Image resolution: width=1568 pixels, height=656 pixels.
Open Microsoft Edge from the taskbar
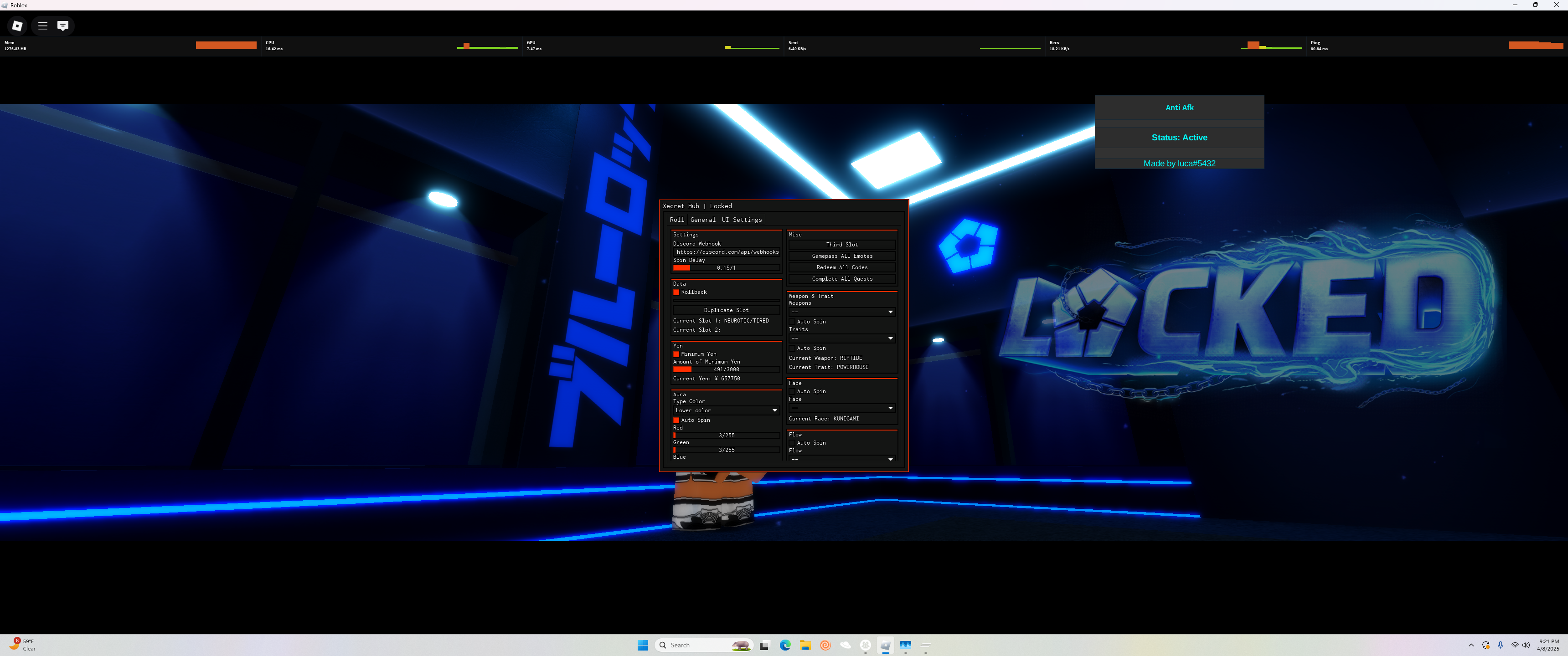click(784, 645)
